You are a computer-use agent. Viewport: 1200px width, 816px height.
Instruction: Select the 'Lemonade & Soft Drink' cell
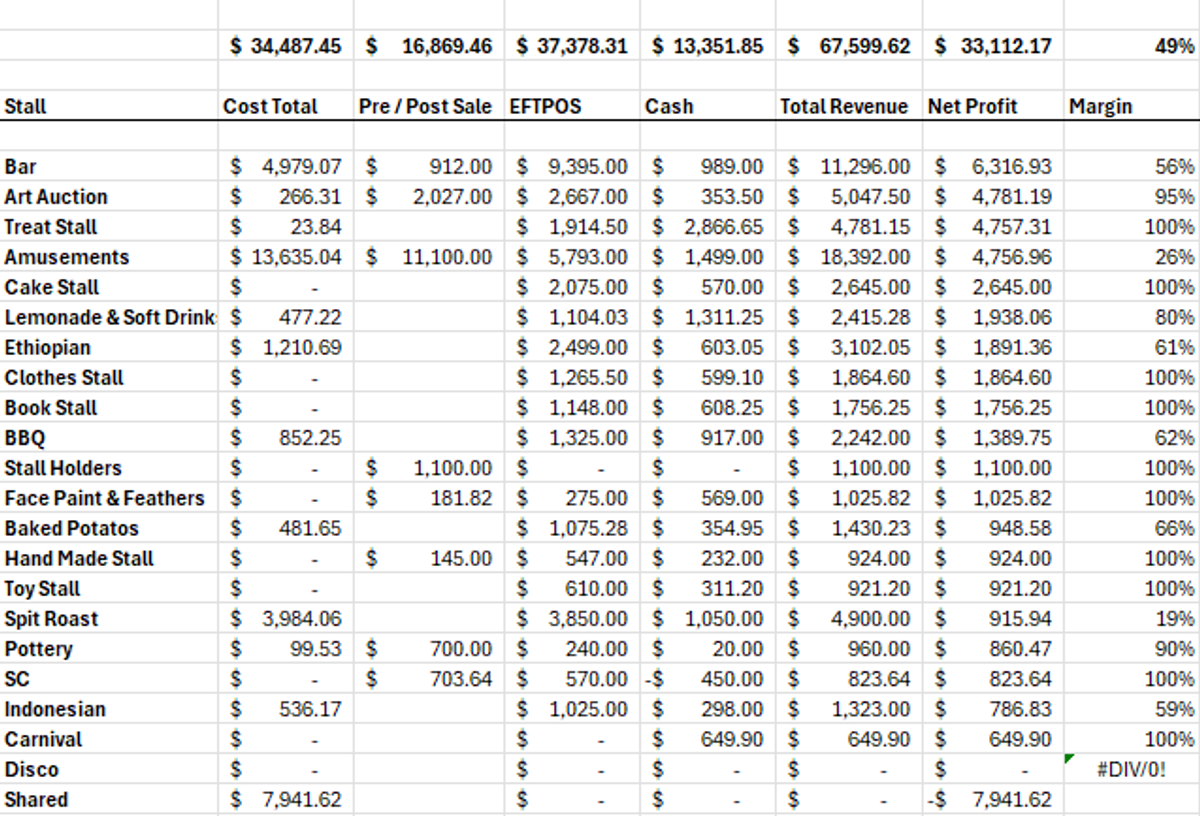point(109,317)
